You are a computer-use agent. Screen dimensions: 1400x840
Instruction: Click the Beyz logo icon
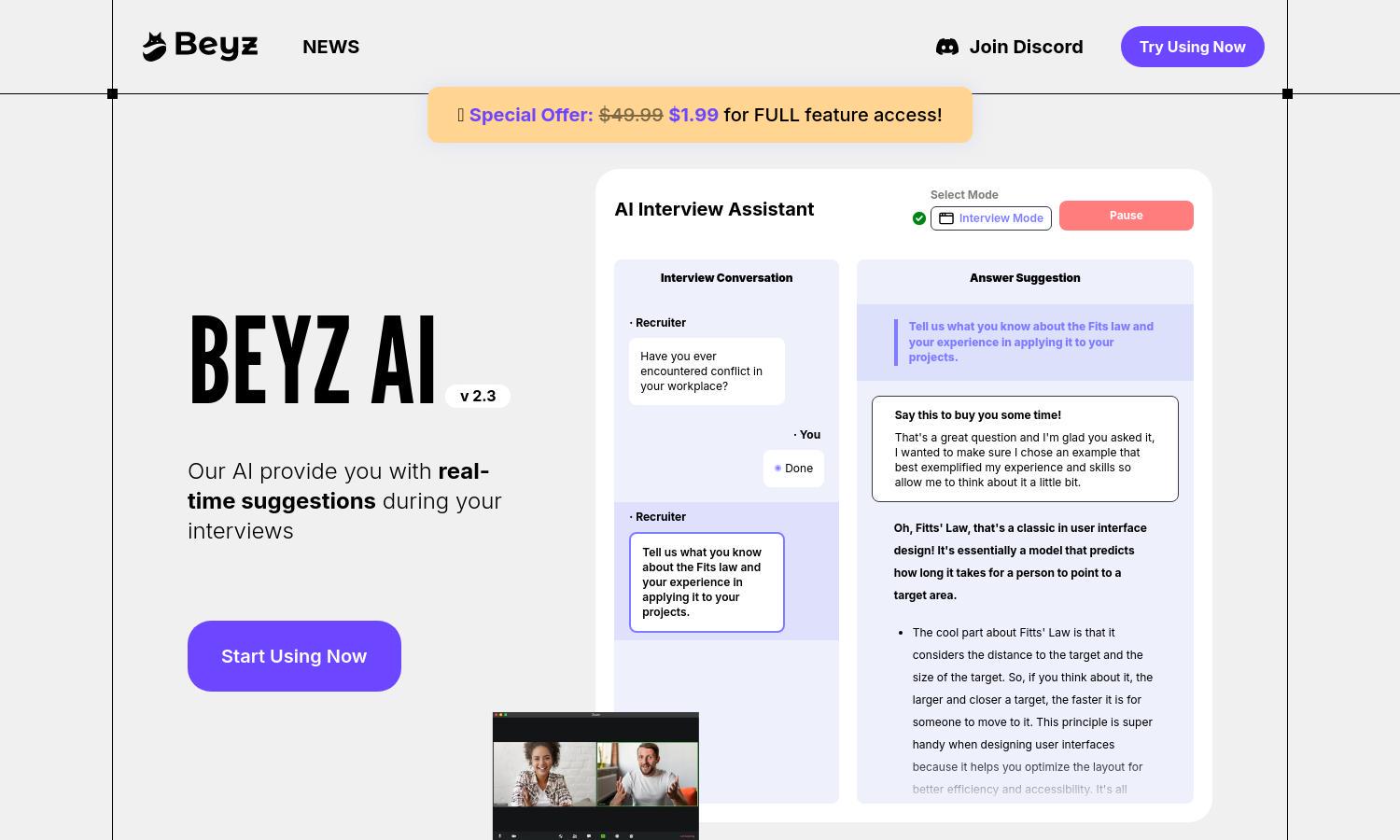(x=154, y=47)
